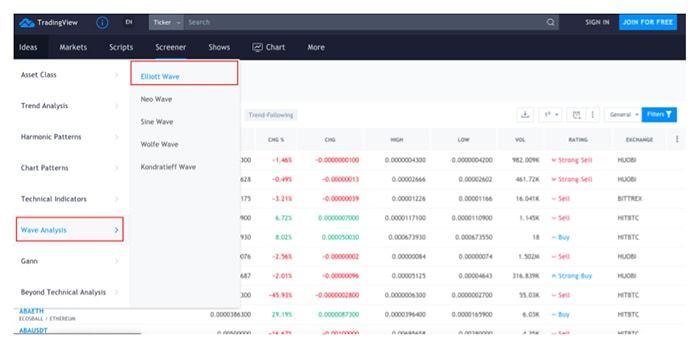Click the Trend Following tab
Screen dimensions: 700x363
[x=271, y=115]
